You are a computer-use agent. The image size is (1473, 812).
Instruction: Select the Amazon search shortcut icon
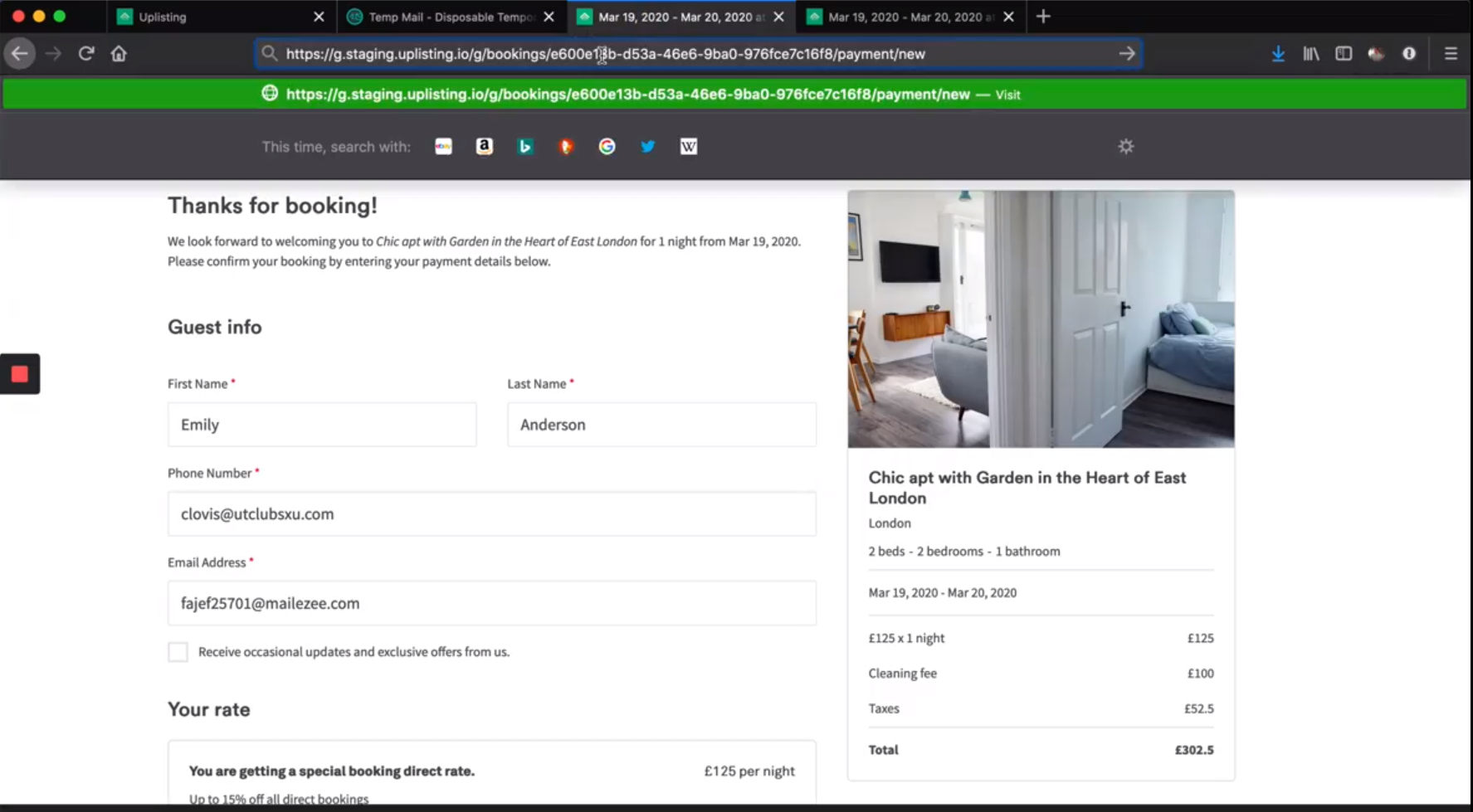[485, 147]
